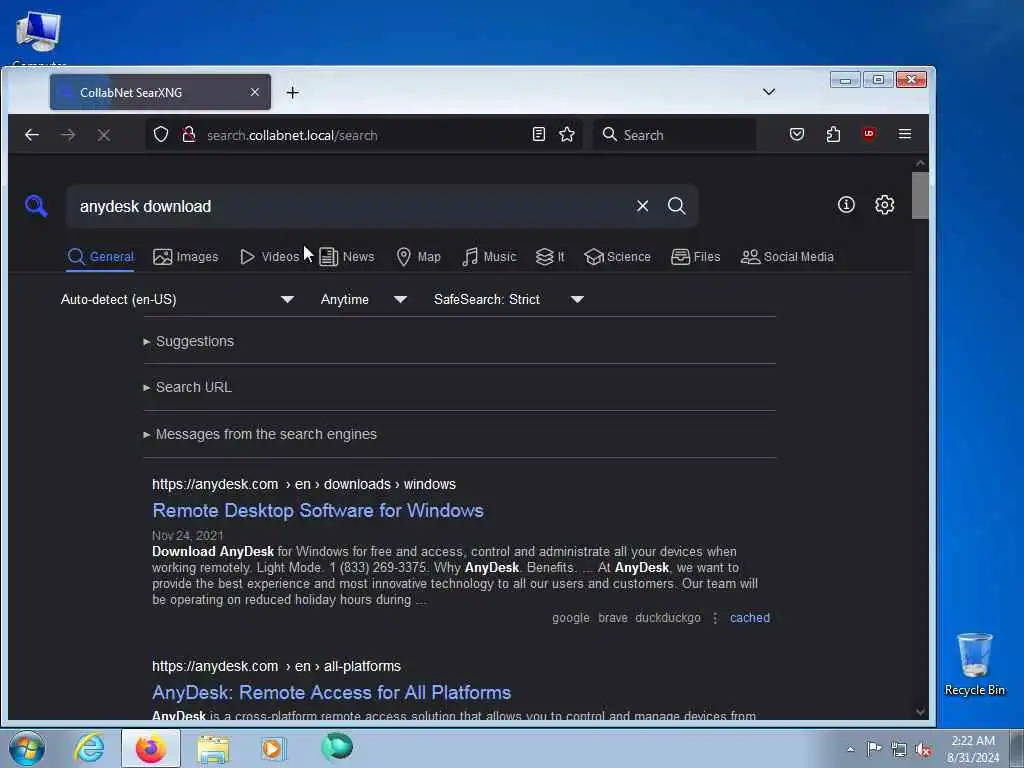The height and width of the screenshot is (768, 1024).
Task: Open the SafeSearch: Strict dropdown
Action: (x=509, y=299)
